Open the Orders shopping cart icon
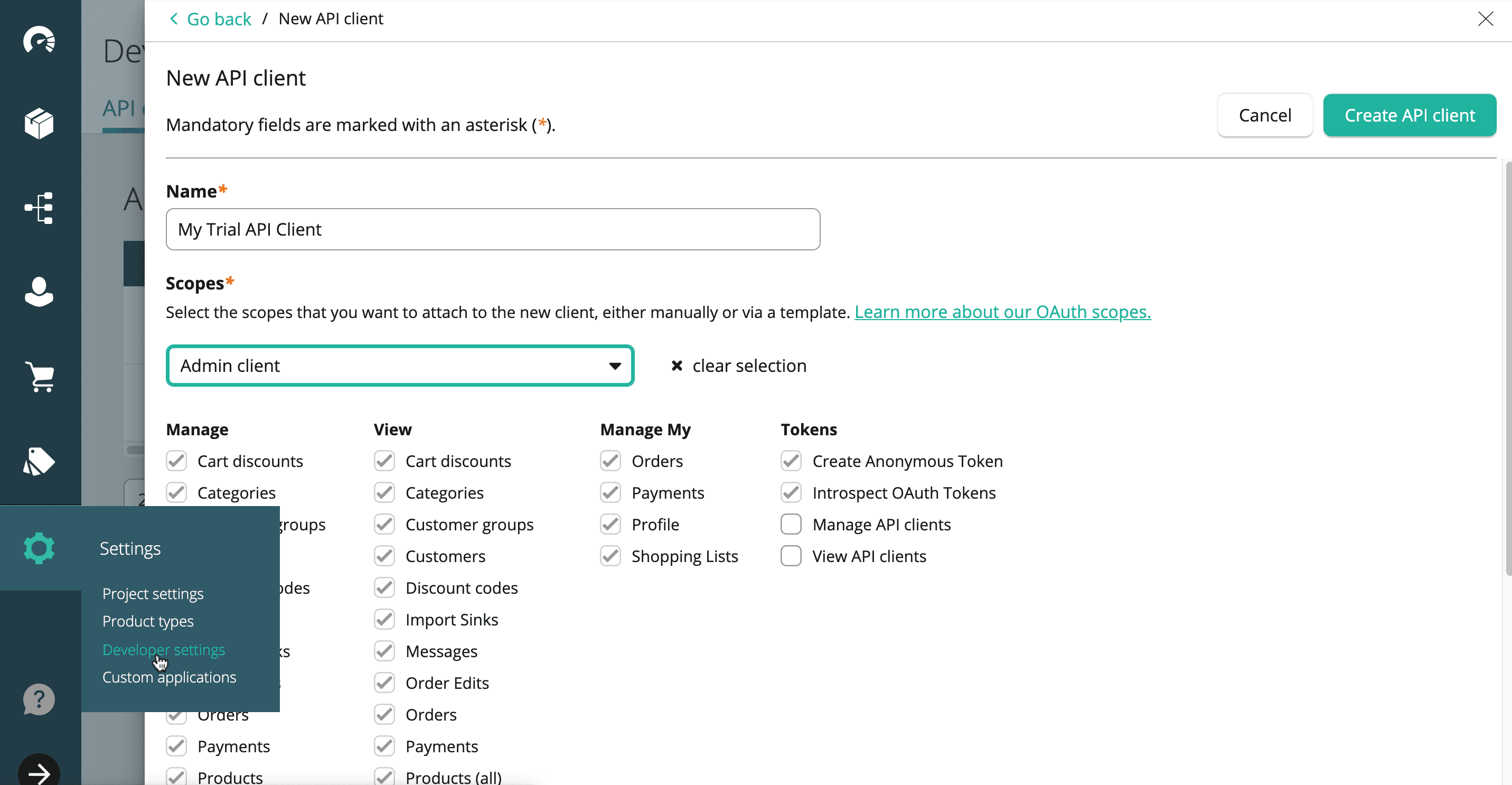Viewport: 1512px width, 785px height. pos(39,376)
